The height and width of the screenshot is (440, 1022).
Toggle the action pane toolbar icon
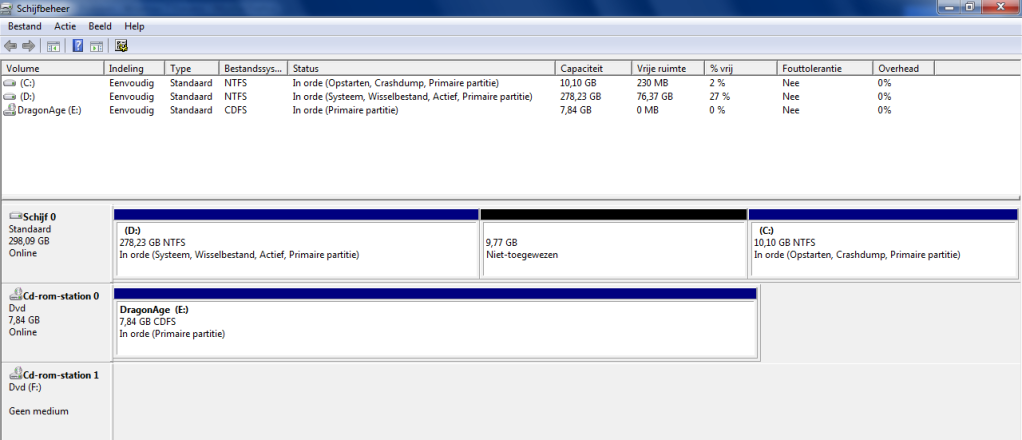[x=97, y=45]
